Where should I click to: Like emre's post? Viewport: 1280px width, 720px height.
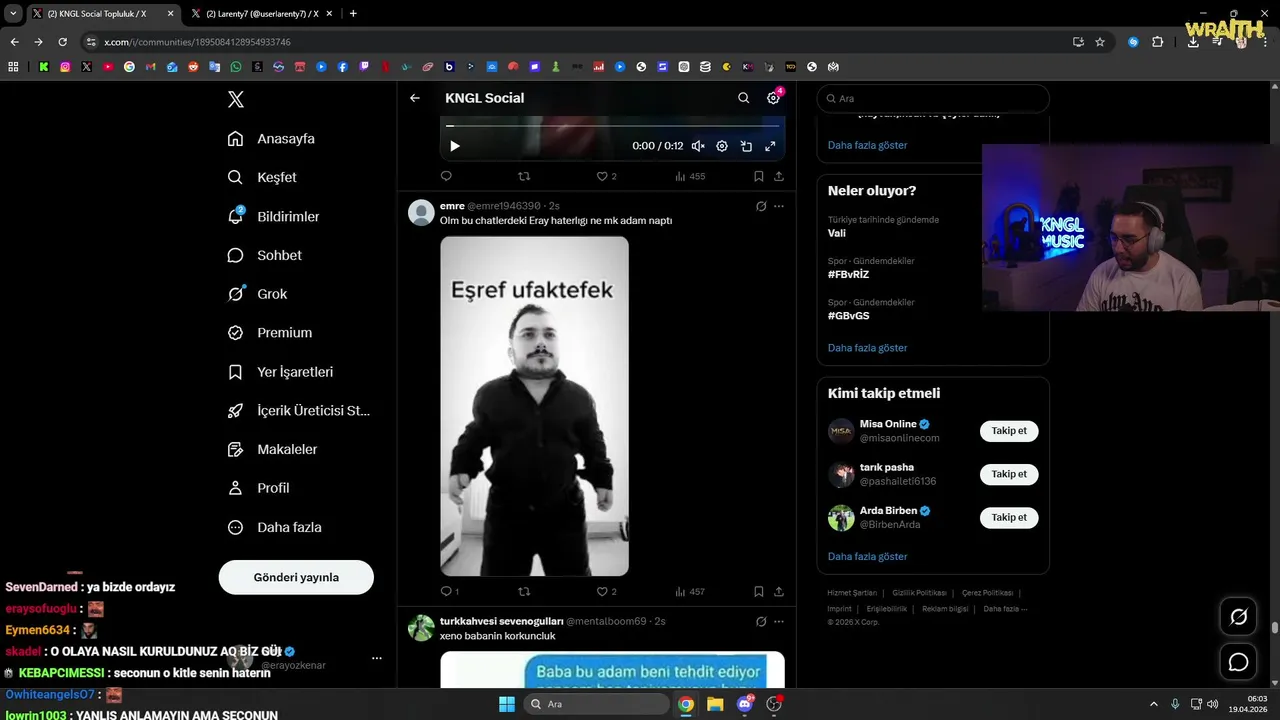(606, 592)
